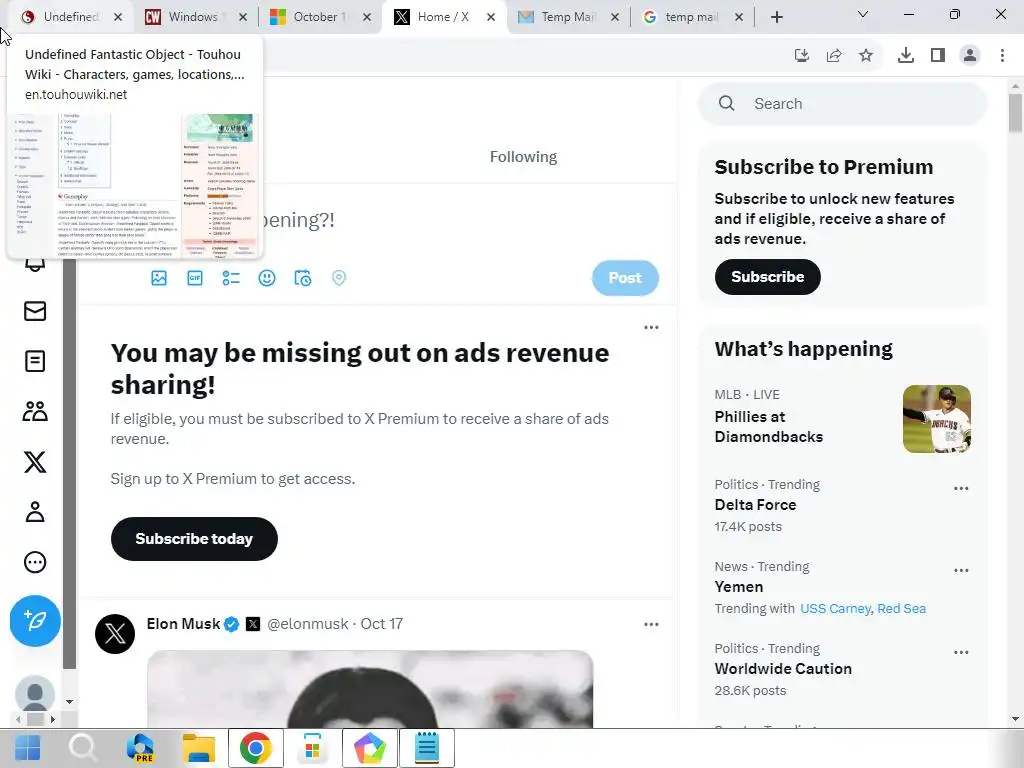Add a GIF to the post
Screen dimensions: 1024x768
pyautogui.click(x=195, y=278)
